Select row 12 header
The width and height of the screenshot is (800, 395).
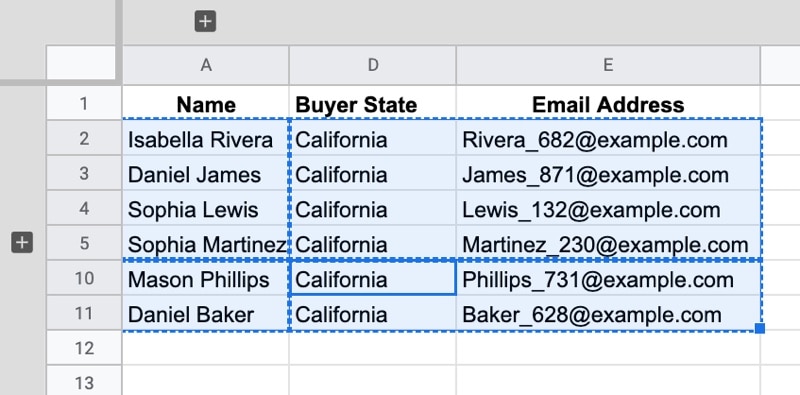pyautogui.click(x=84, y=348)
